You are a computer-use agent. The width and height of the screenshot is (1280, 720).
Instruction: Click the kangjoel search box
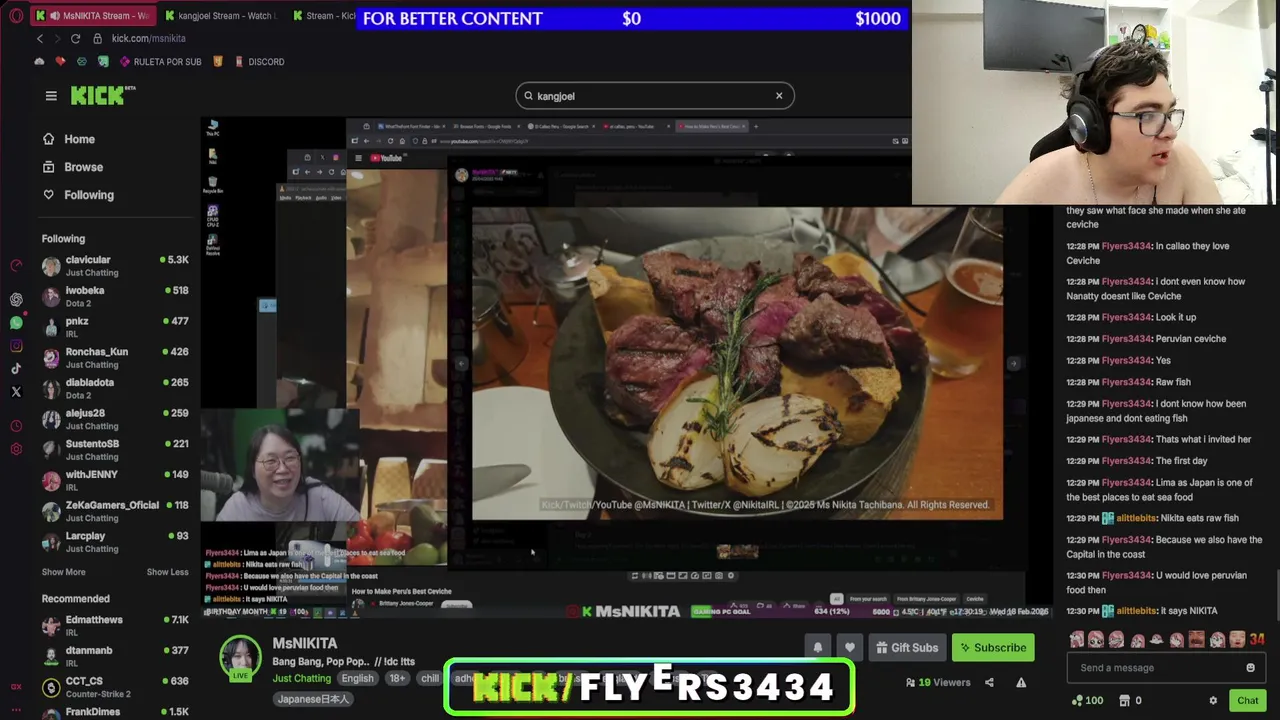pyautogui.click(x=655, y=96)
